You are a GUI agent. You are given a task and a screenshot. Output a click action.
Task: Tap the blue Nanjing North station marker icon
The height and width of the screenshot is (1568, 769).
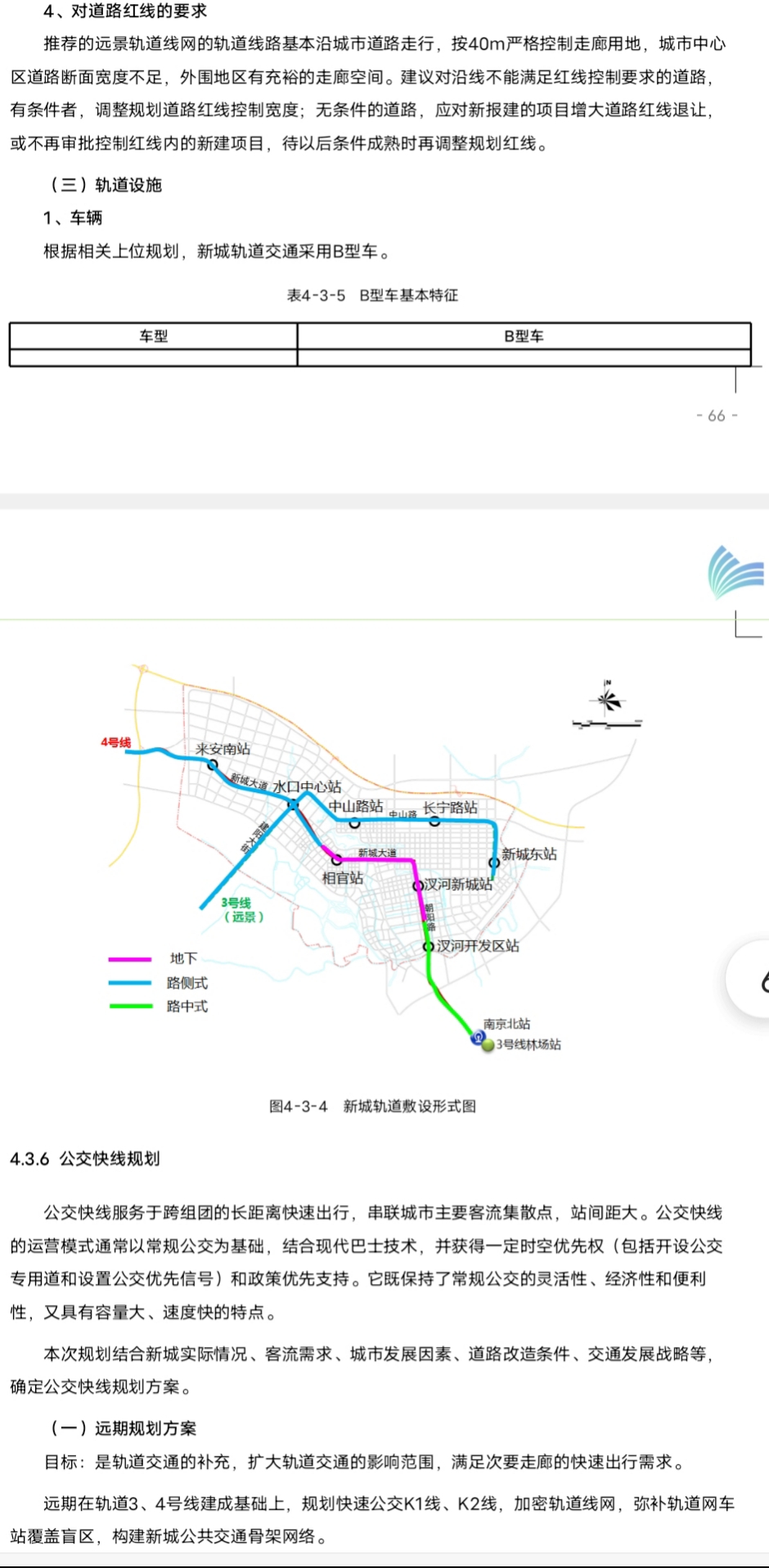477,1039
